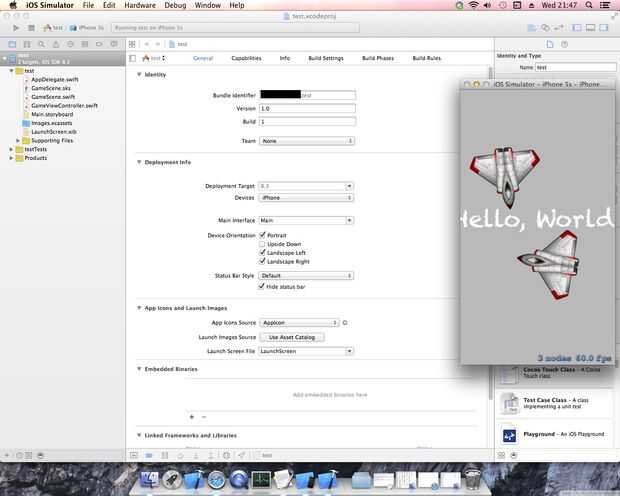620x496 pixels.
Task: Expand the Supporting Files folder
Action: (x=18, y=140)
